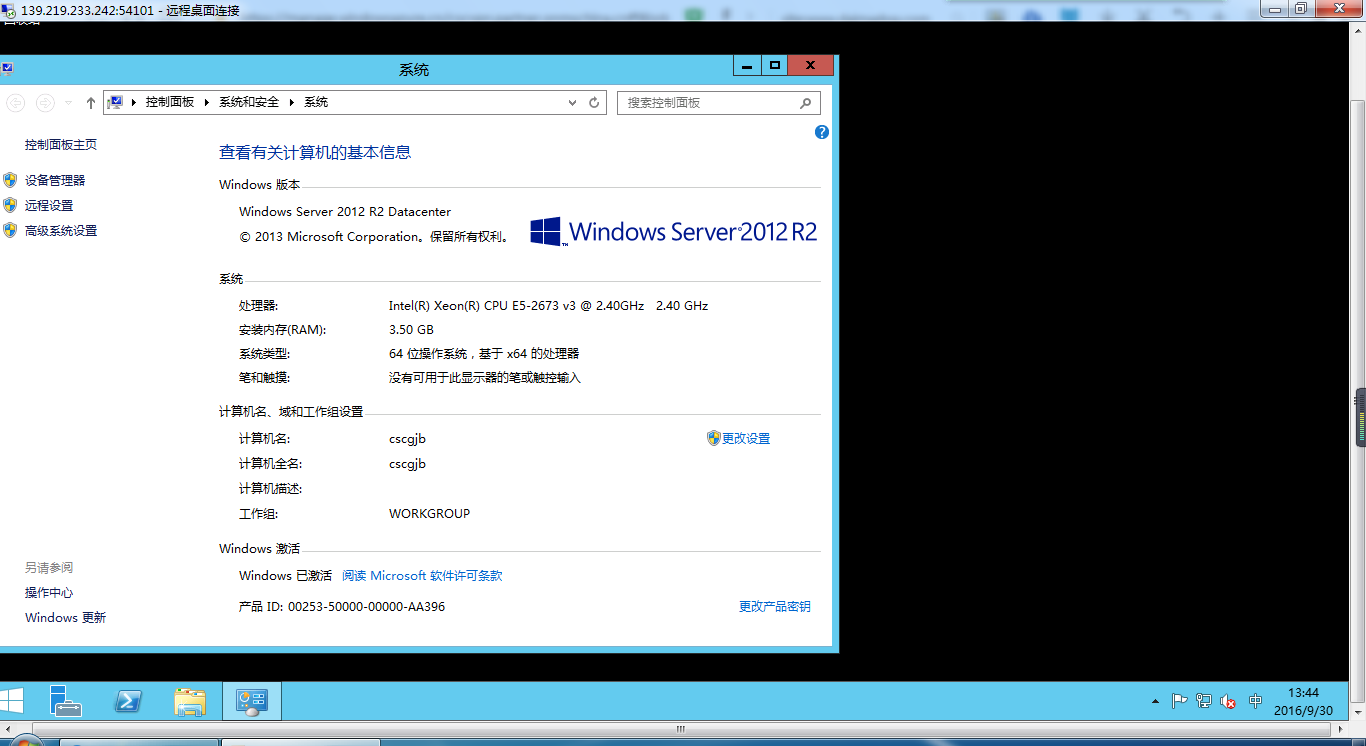Click the Windows Server 2012 R2 logo
Image resolution: width=1366 pixels, height=746 pixels.
coord(673,232)
